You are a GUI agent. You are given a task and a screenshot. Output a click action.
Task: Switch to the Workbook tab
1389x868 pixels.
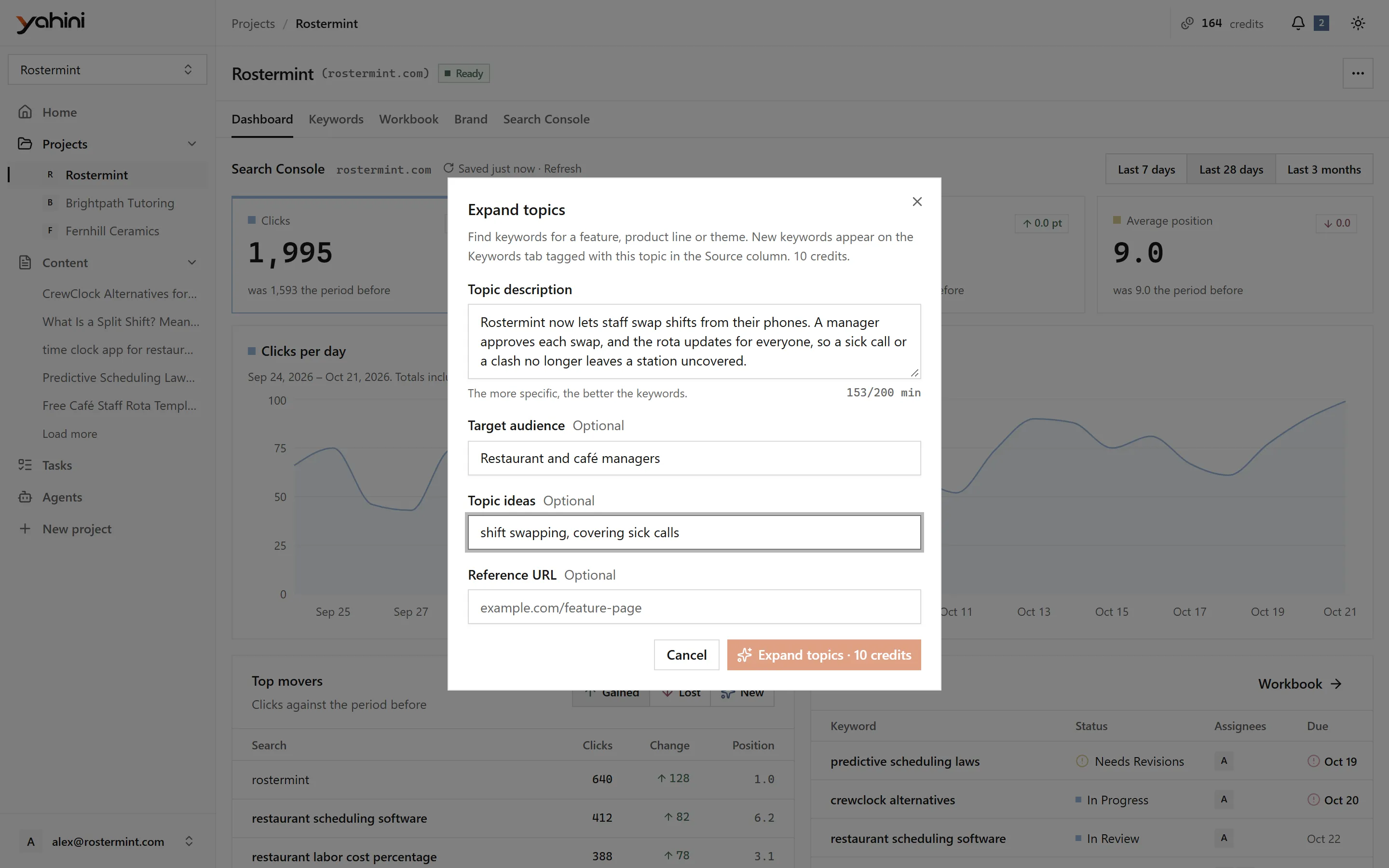(x=409, y=119)
